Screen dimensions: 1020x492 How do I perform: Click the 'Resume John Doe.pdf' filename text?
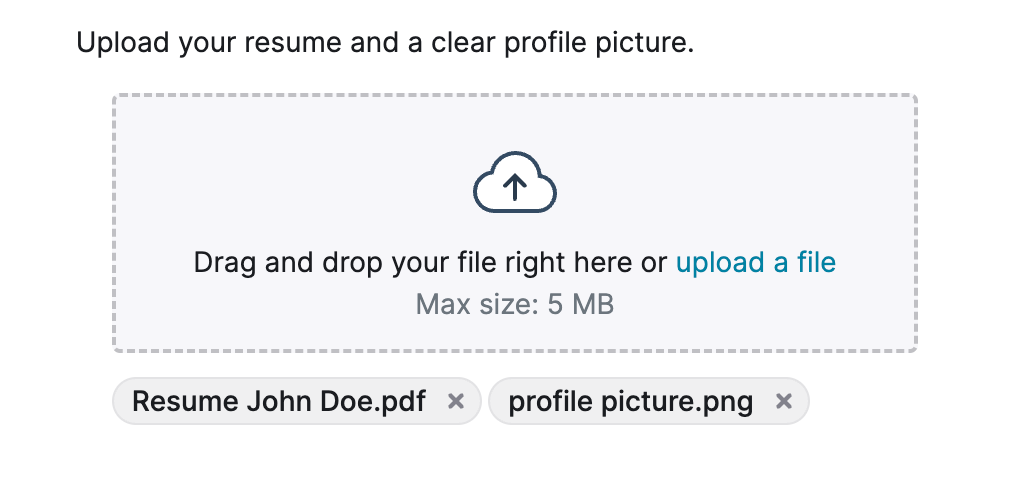(x=279, y=402)
